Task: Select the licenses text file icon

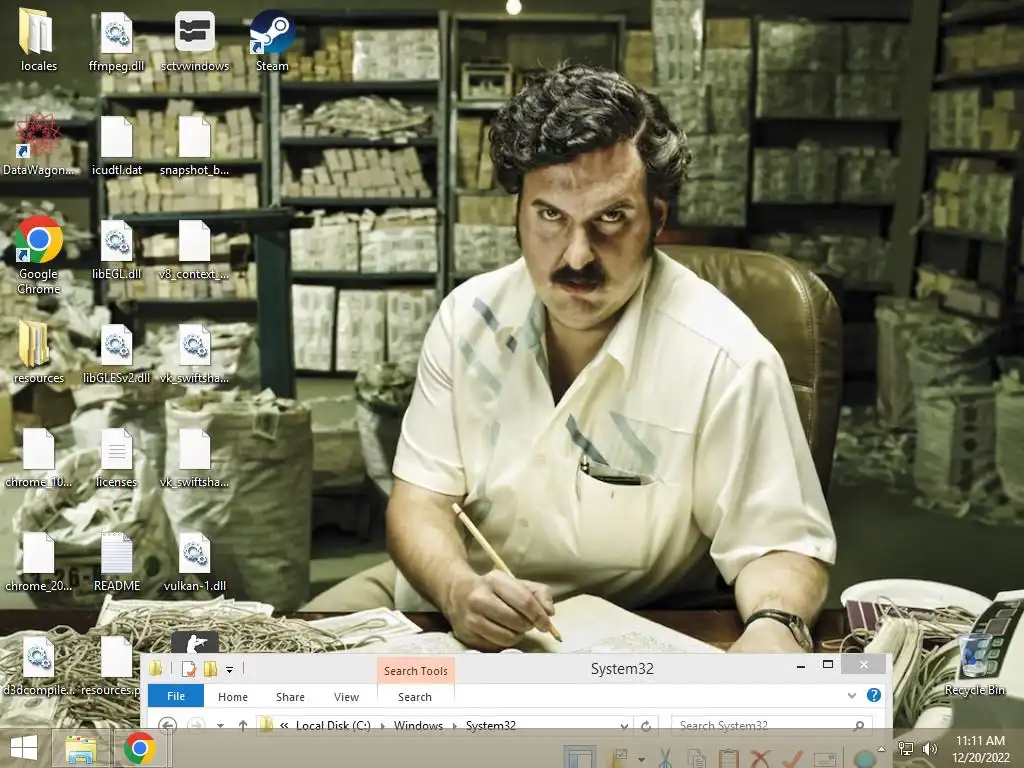Action: coord(117,457)
